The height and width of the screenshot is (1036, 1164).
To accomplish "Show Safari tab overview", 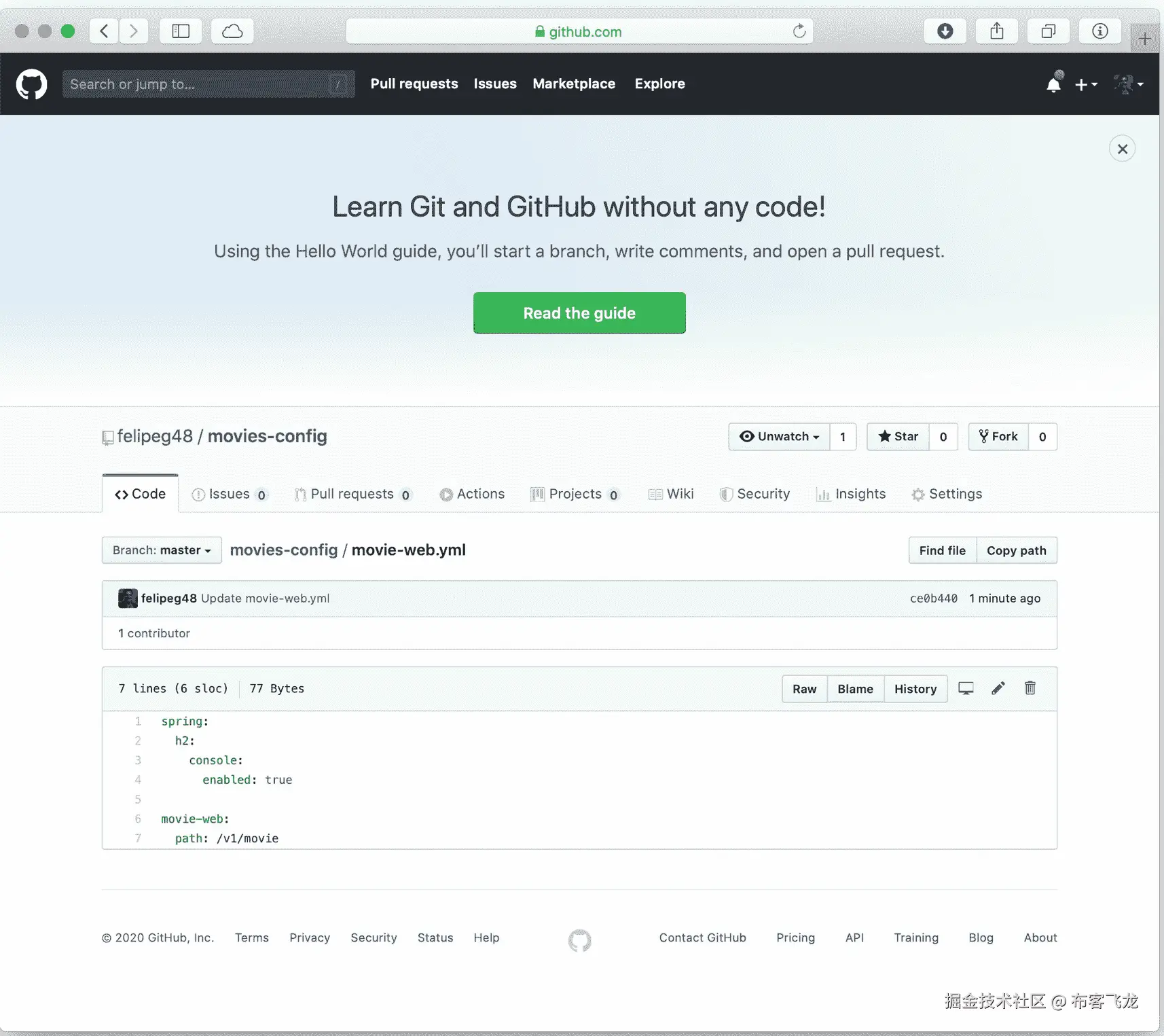I will point(1049,31).
